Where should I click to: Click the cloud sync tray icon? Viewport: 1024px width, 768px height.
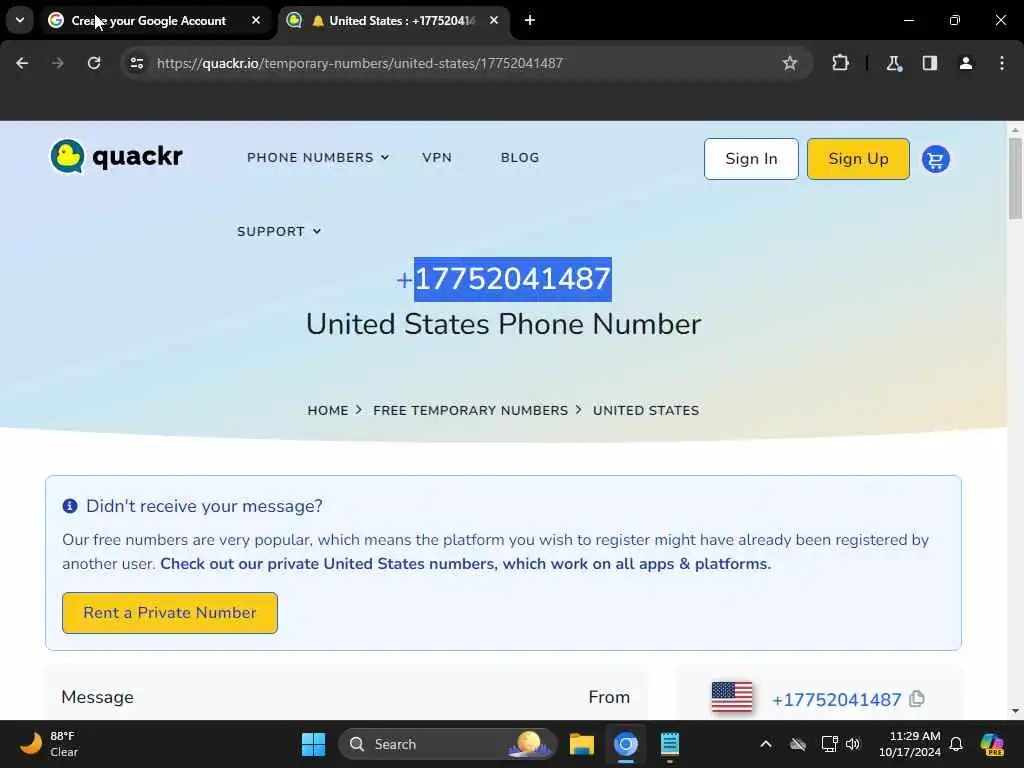pyautogui.click(x=797, y=744)
